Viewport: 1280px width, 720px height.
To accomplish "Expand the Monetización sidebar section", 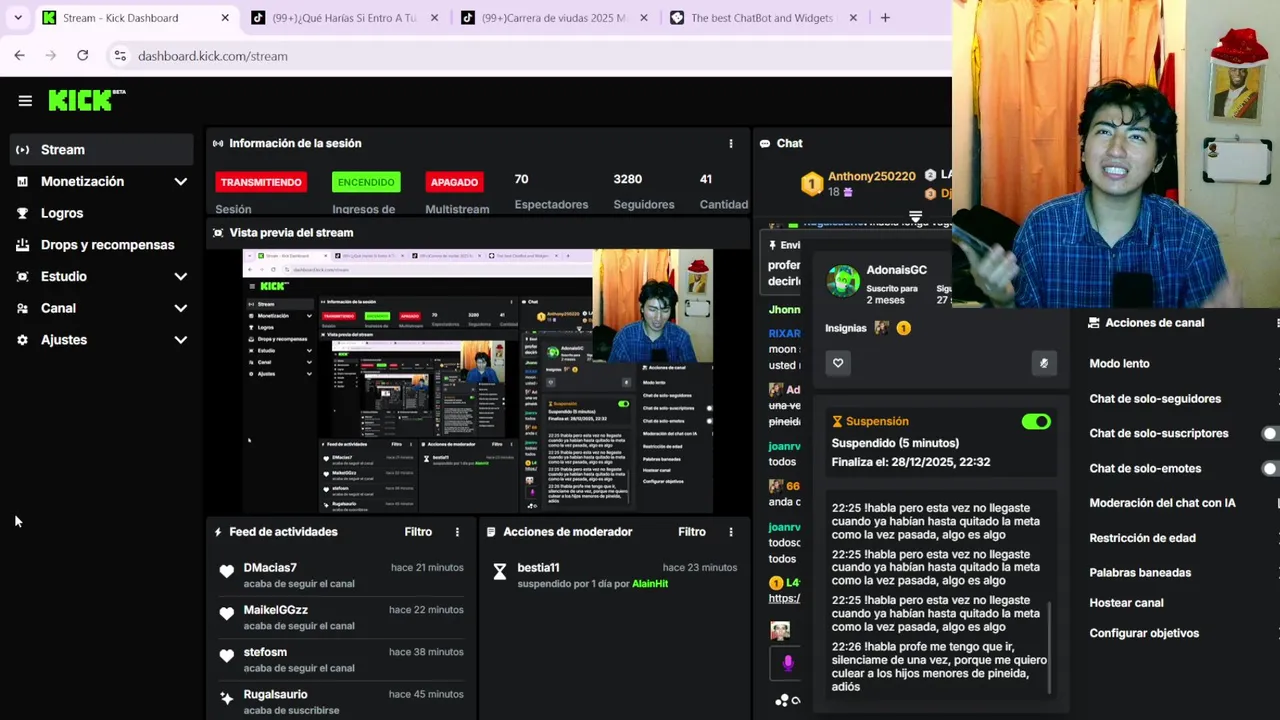I will pos(181,182).
